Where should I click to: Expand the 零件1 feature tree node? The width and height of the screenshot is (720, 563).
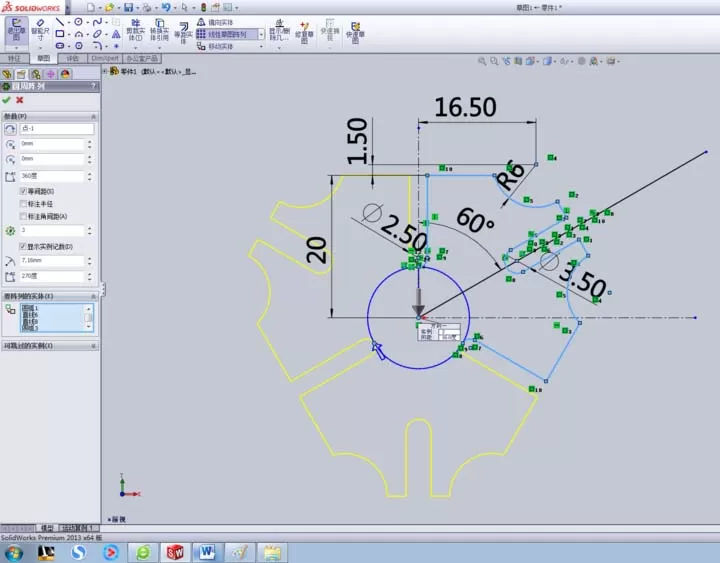coord(105,71)
